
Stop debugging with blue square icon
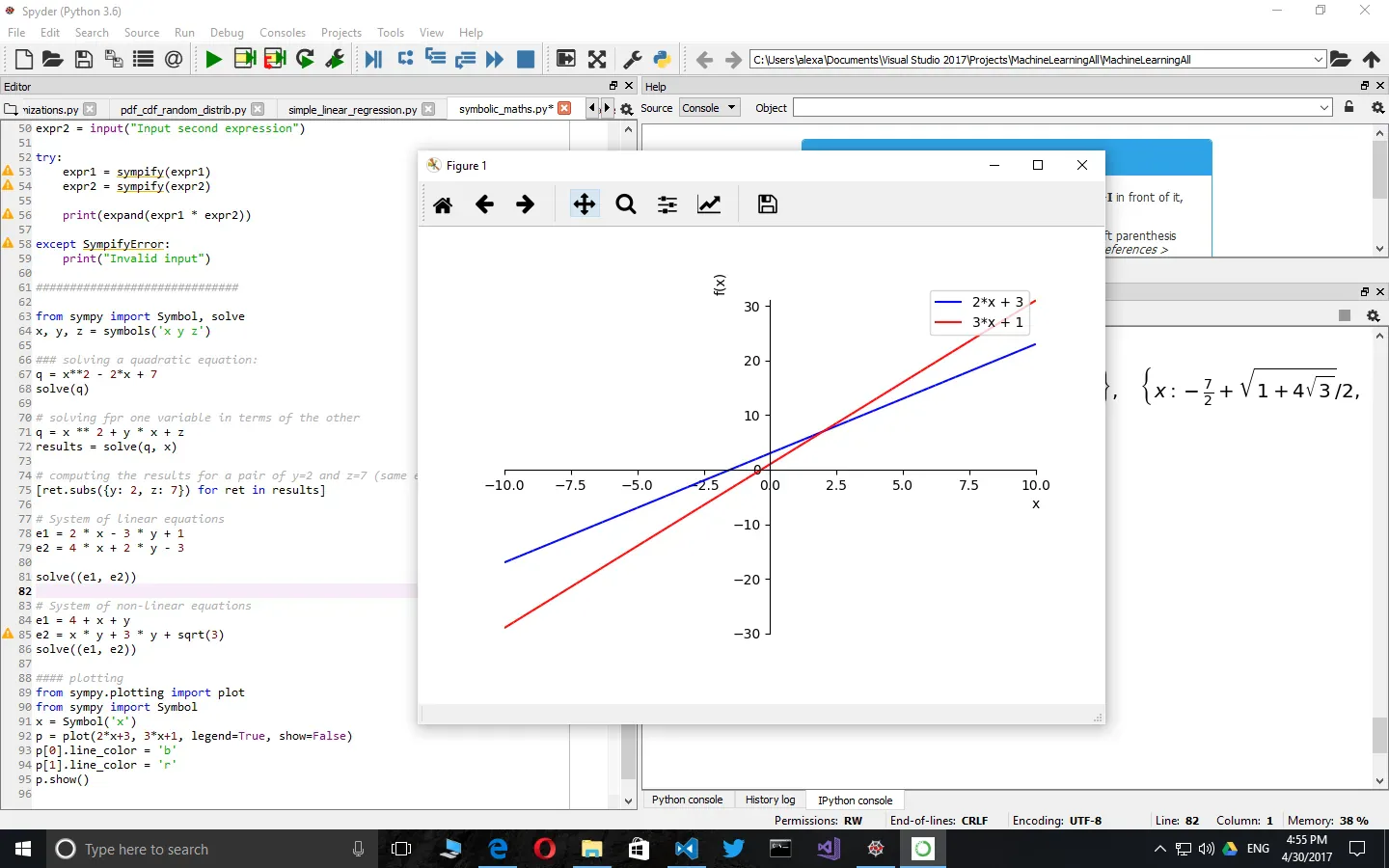pos(526,60)
